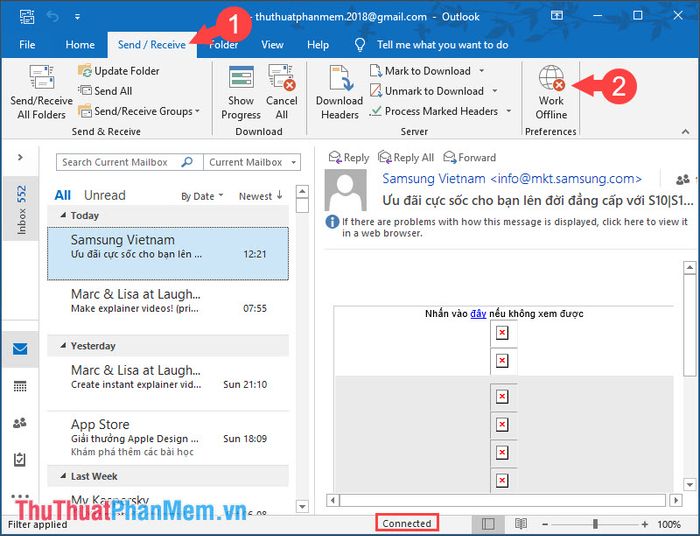
Task: Click the search magnifier icon
Action: click(187, 162)
